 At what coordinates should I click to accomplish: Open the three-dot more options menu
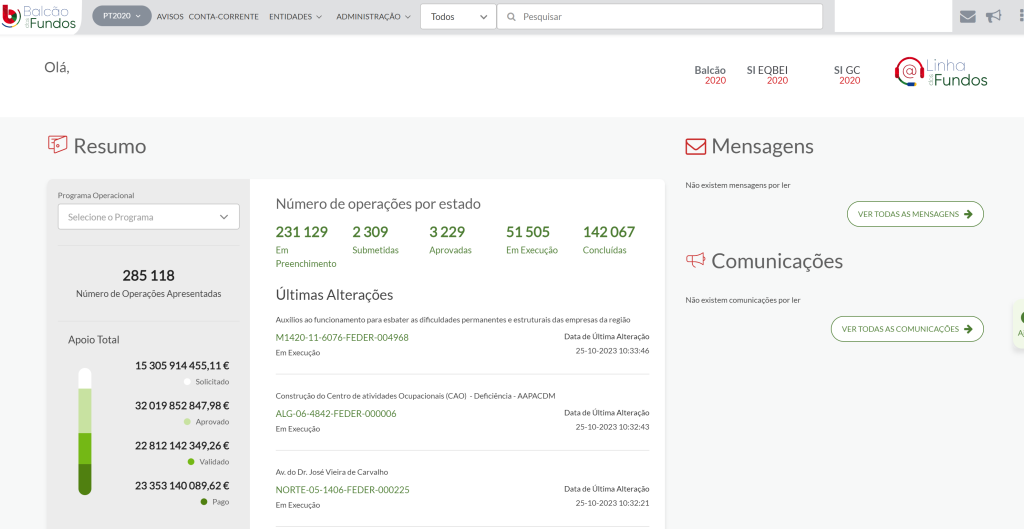coord(1019,16)
